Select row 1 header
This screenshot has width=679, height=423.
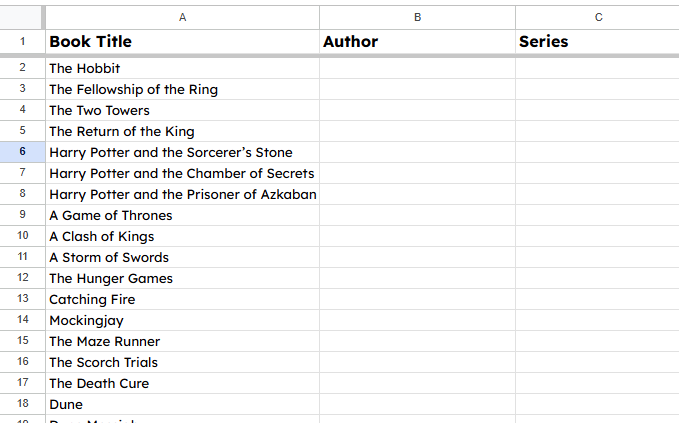click(x=22, y=42)
